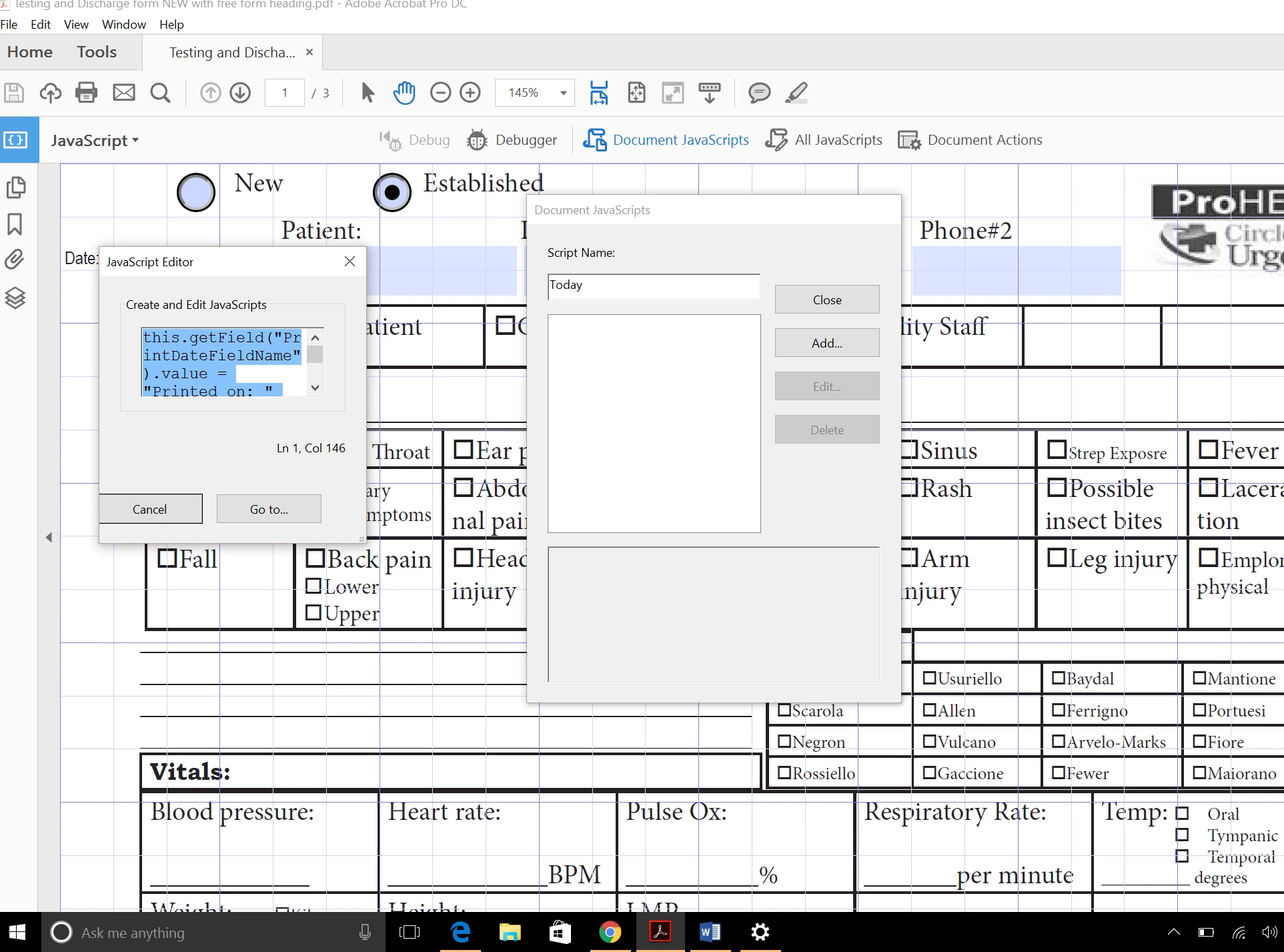The image size is (1284, 952).
Task: Tick the Leg injury checkbox
Action: tap(1057, 557)
